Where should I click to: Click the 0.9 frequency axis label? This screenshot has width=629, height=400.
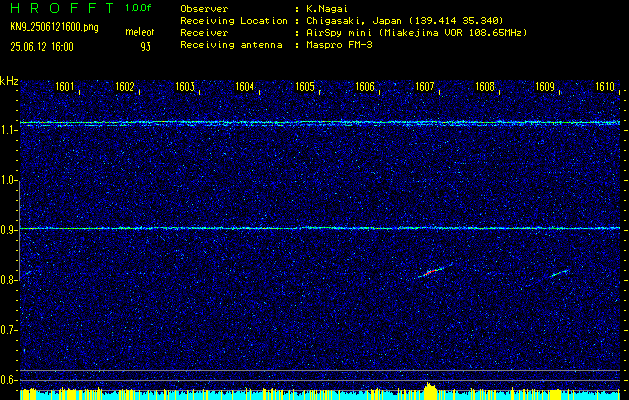(8, 230)
